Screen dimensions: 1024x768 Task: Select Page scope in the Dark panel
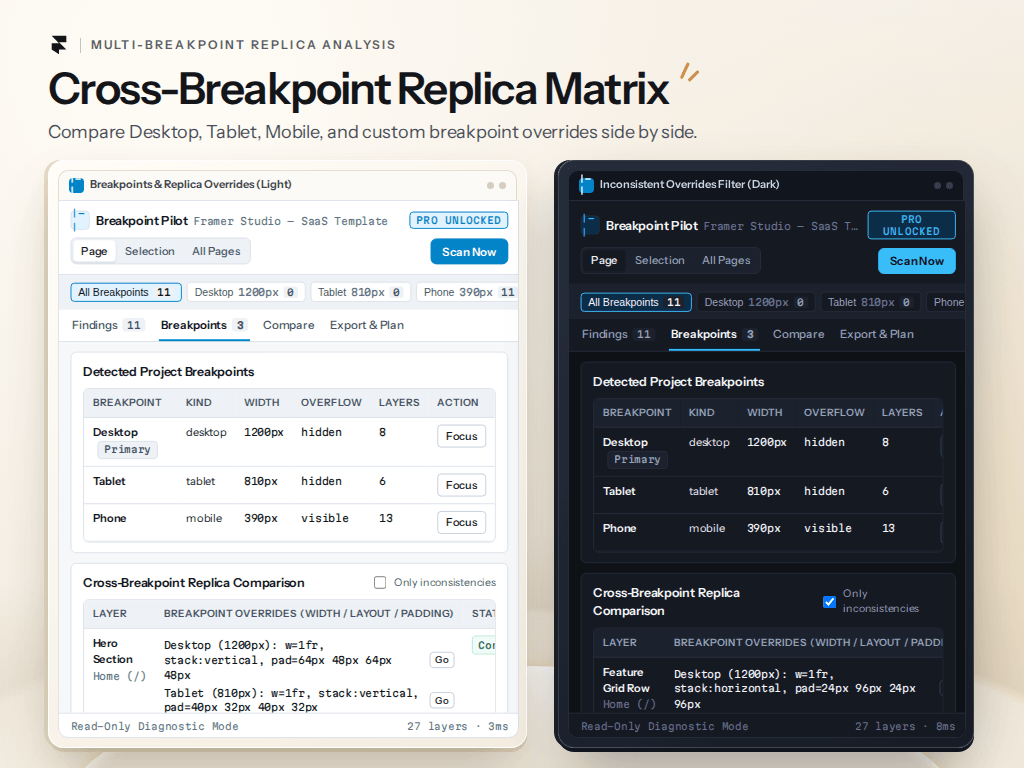tap(604, 261)
